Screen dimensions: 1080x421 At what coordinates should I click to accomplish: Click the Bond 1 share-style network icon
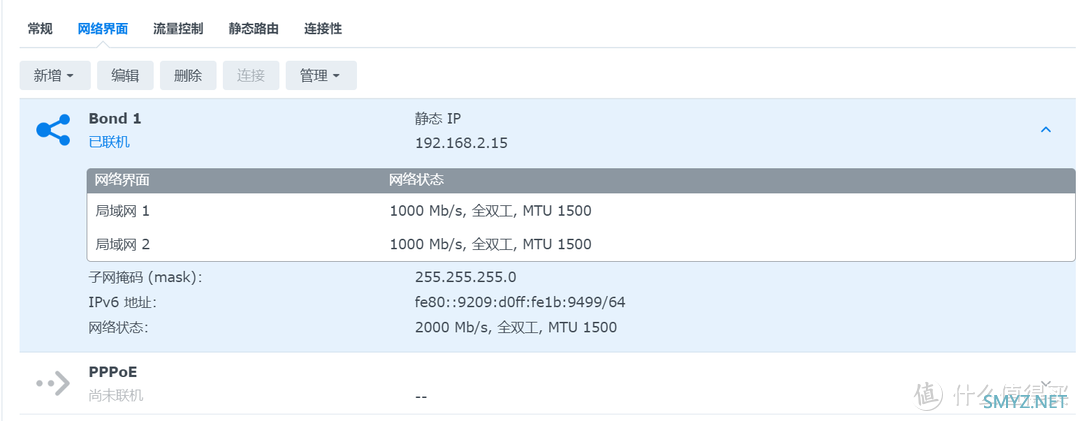[53, 130]
